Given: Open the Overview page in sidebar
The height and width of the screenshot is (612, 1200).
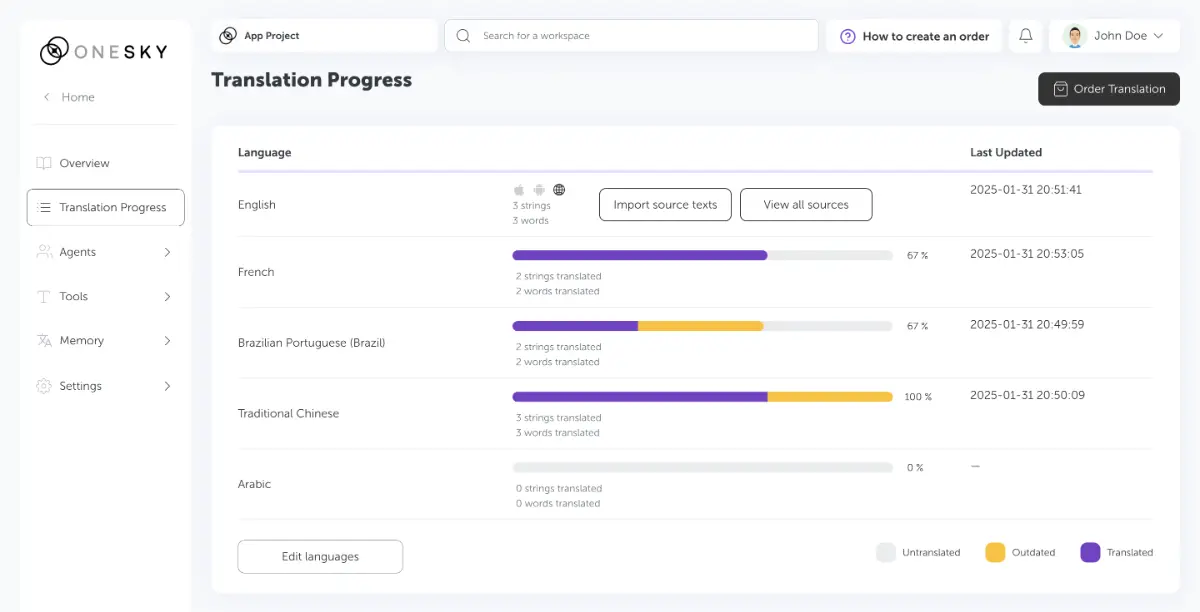Looking at the screenshot, I should pos(84,163).
